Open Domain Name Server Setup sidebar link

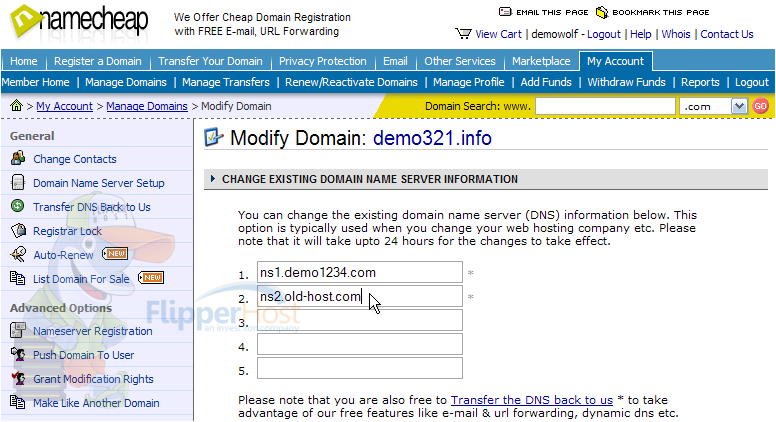[x=98, y=183]
